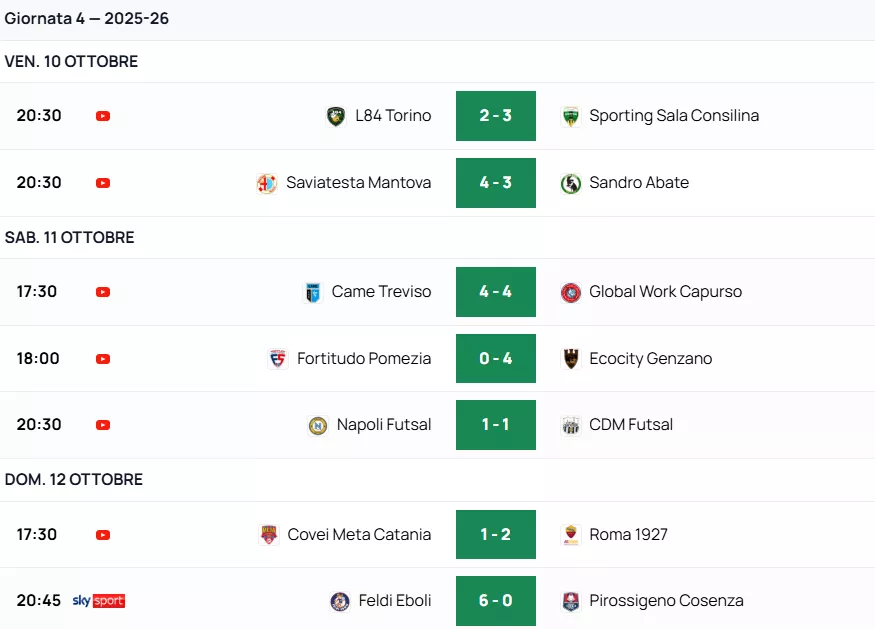Viewport: 875px width, 629px height.
Task: Click the Giornata 4 — 2025-26 heading
Action: (87, 19)
